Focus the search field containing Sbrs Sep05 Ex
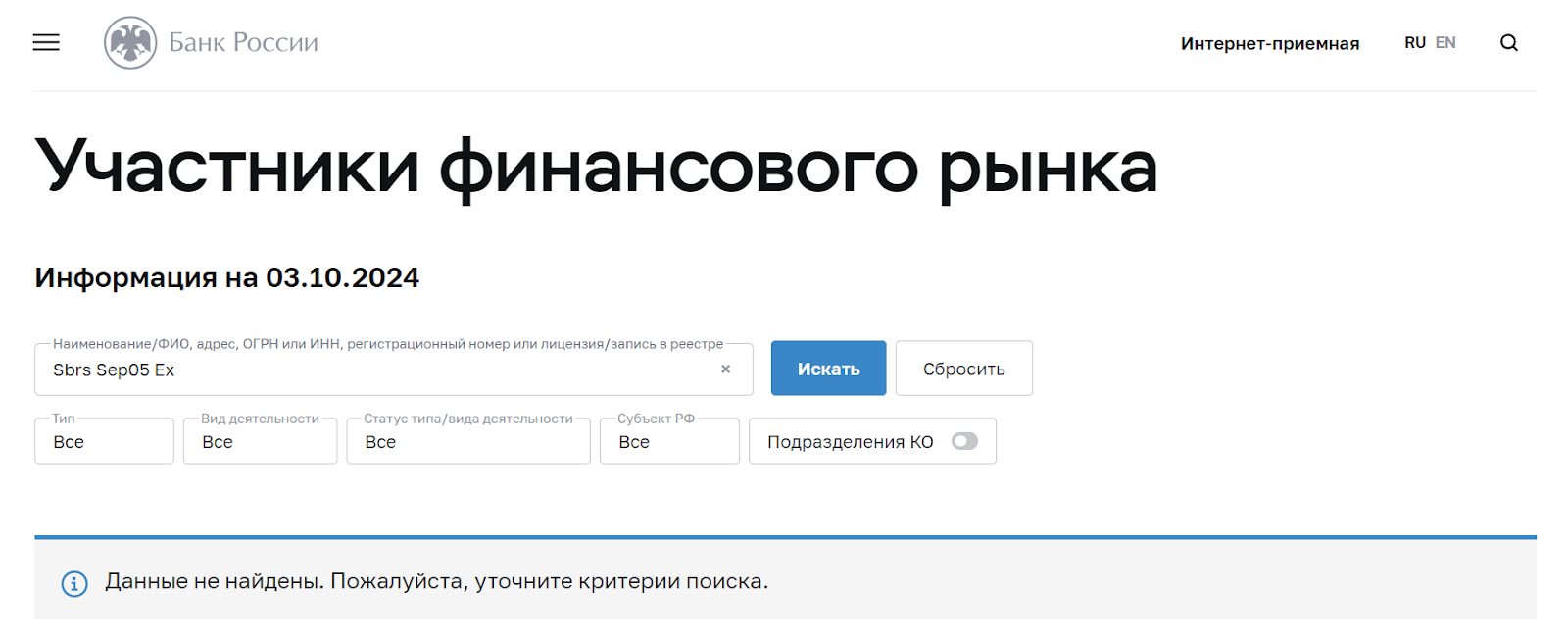This screenshot has width=1568, height=641. pyautogui.click(x=394, y=370)
